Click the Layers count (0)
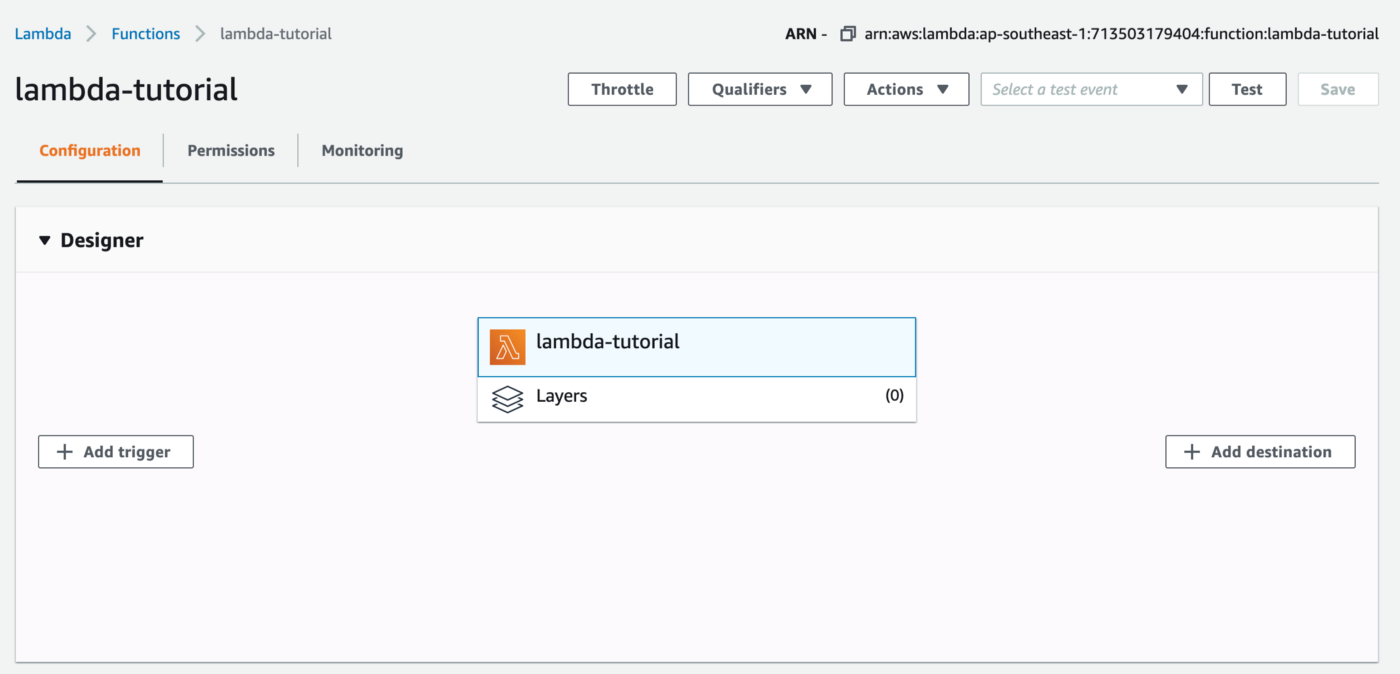 point(894,396)
